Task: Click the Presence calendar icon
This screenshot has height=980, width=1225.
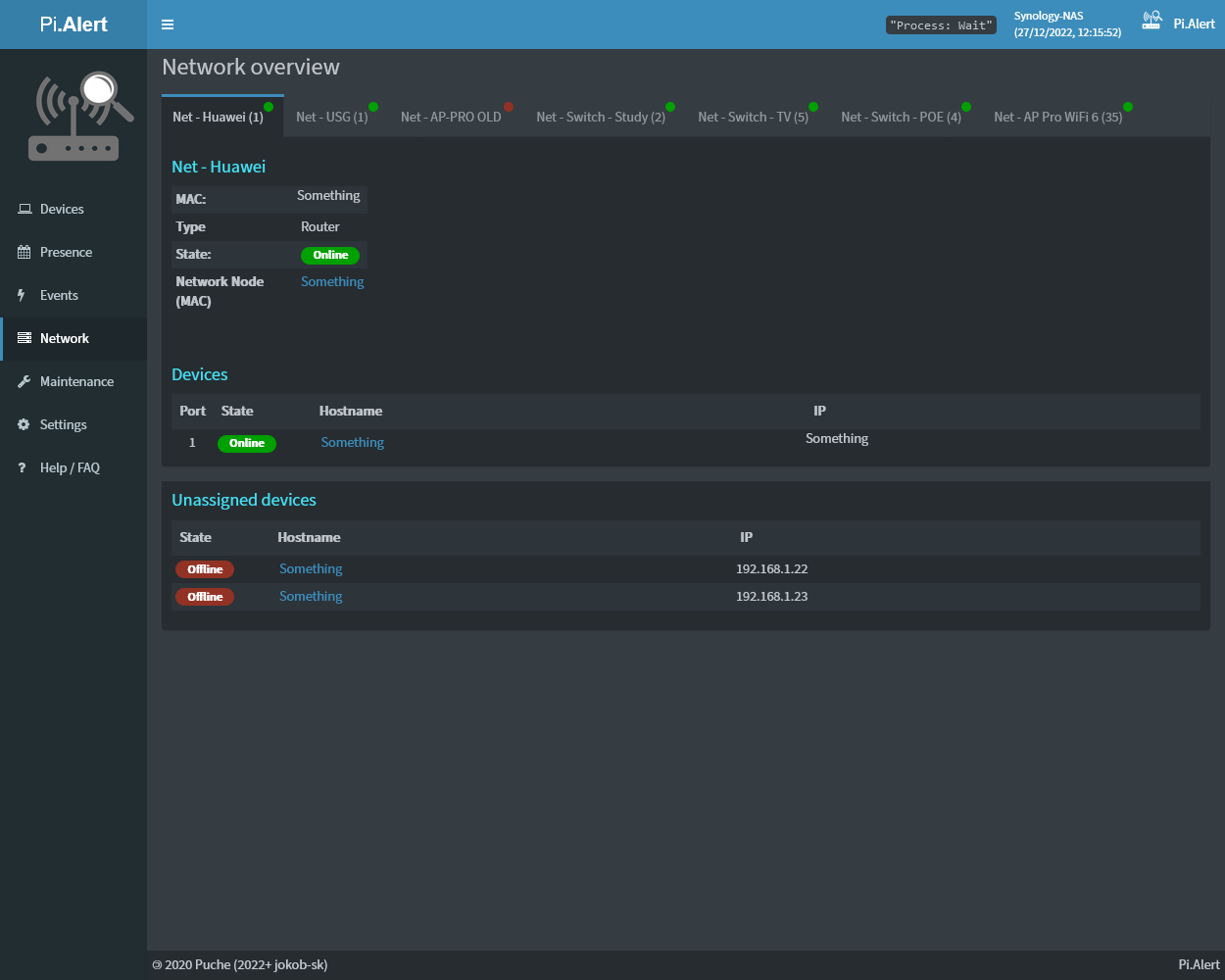Action: pyautogui.click(x=24, y=253)
